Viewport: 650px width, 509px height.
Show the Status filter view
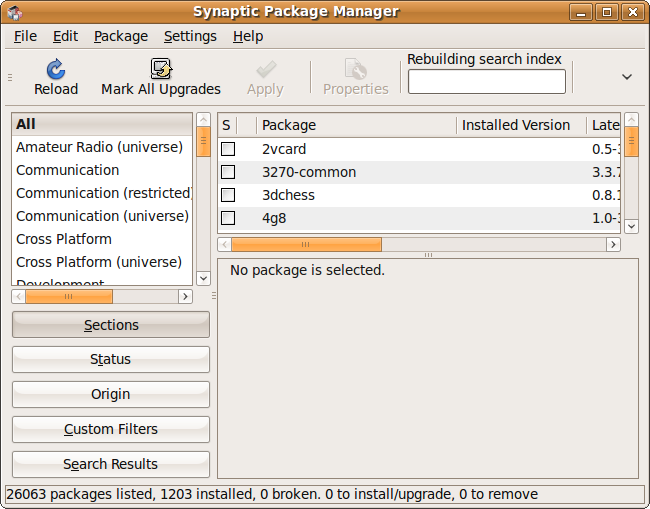111,359
